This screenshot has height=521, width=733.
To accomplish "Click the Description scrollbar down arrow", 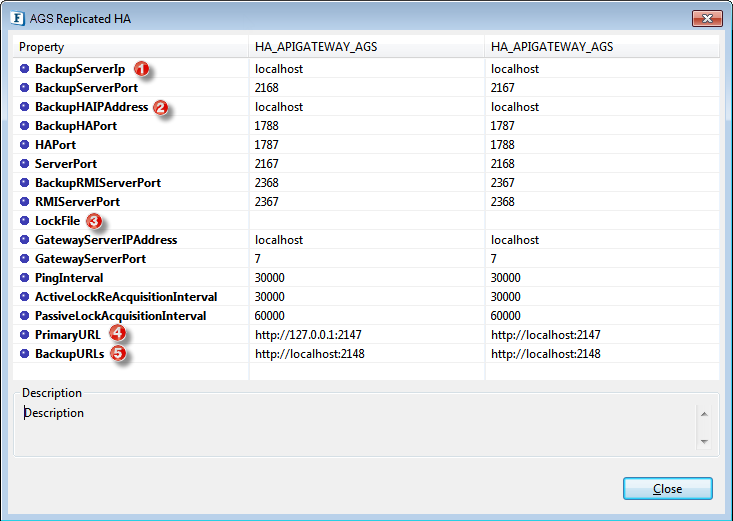I will pos(704,441).
